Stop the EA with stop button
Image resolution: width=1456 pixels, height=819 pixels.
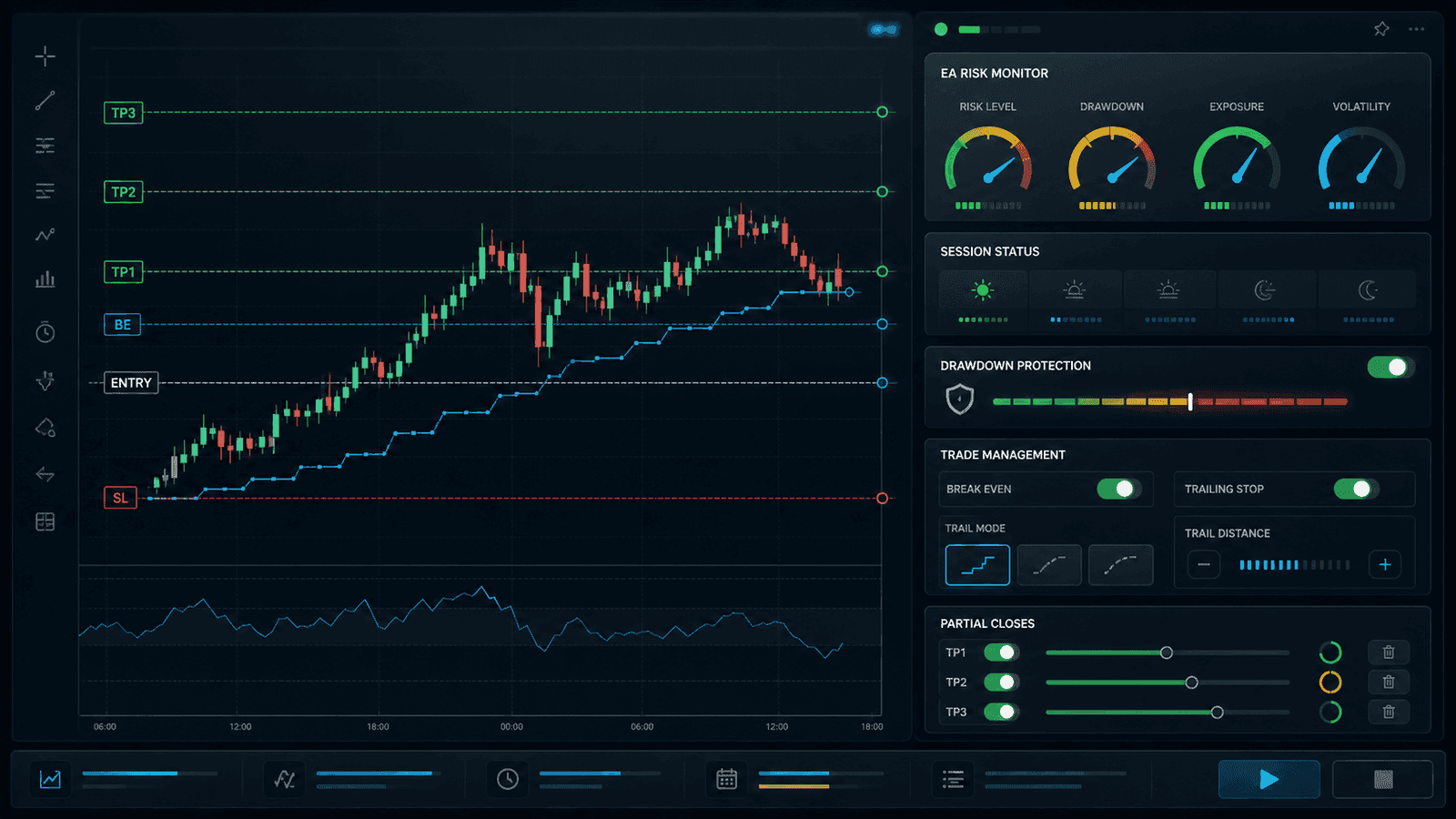coord(1383,779)
